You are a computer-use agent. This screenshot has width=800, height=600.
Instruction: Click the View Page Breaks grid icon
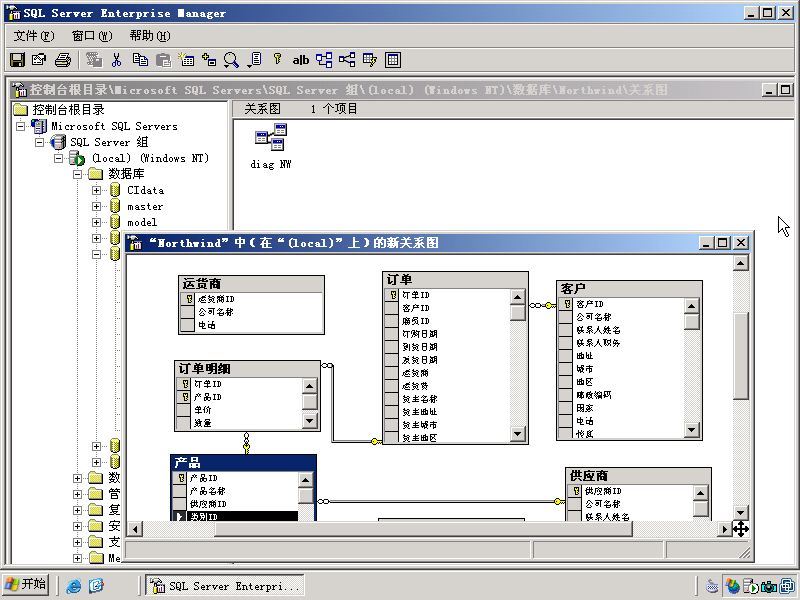point(393,60)
